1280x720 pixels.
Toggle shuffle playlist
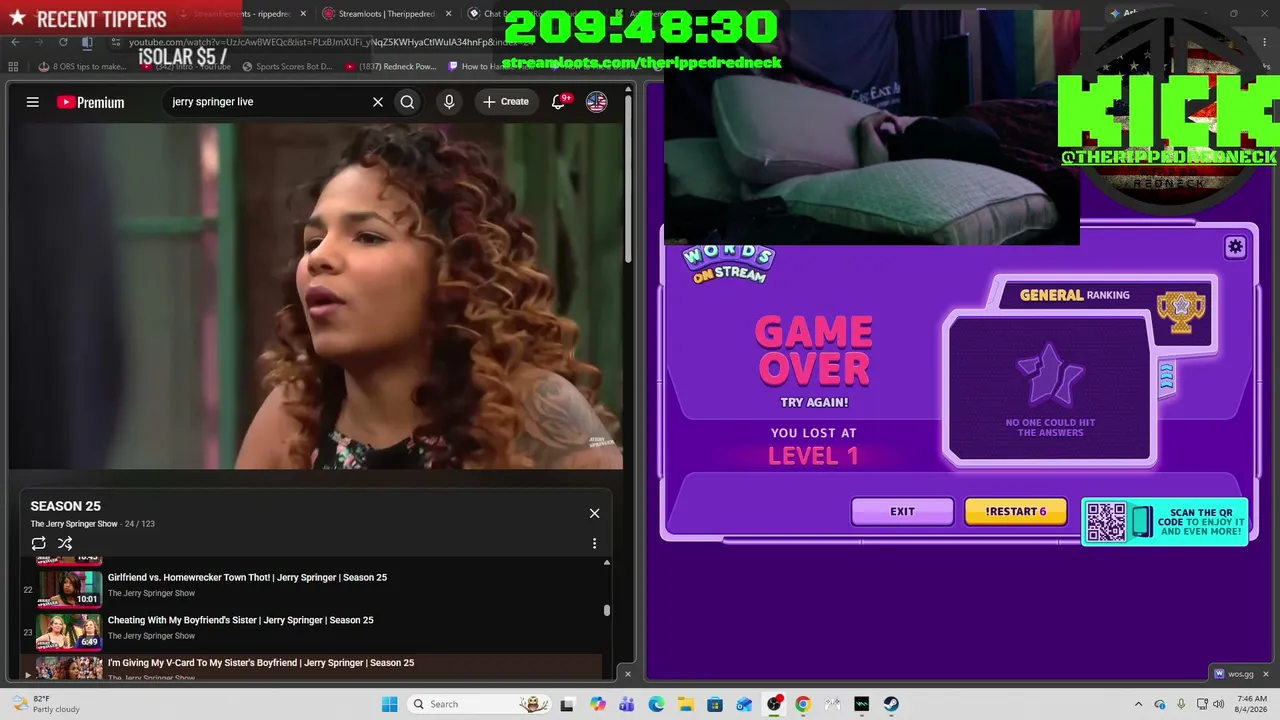[x=65, y=543]
